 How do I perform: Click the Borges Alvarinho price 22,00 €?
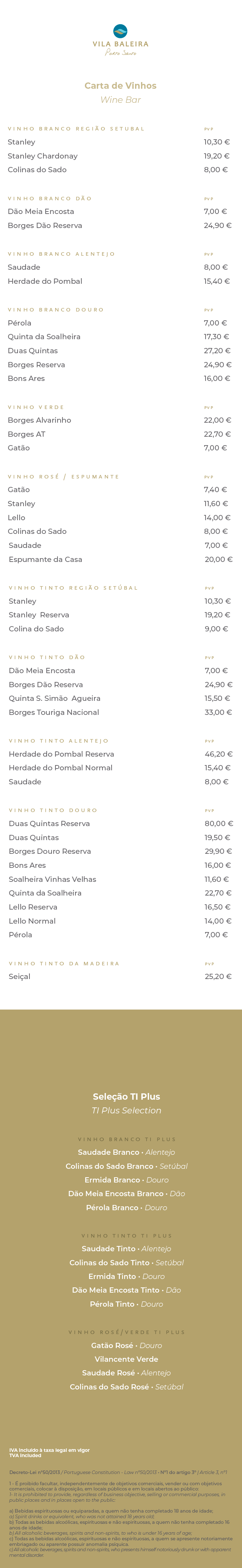(217, 421)
